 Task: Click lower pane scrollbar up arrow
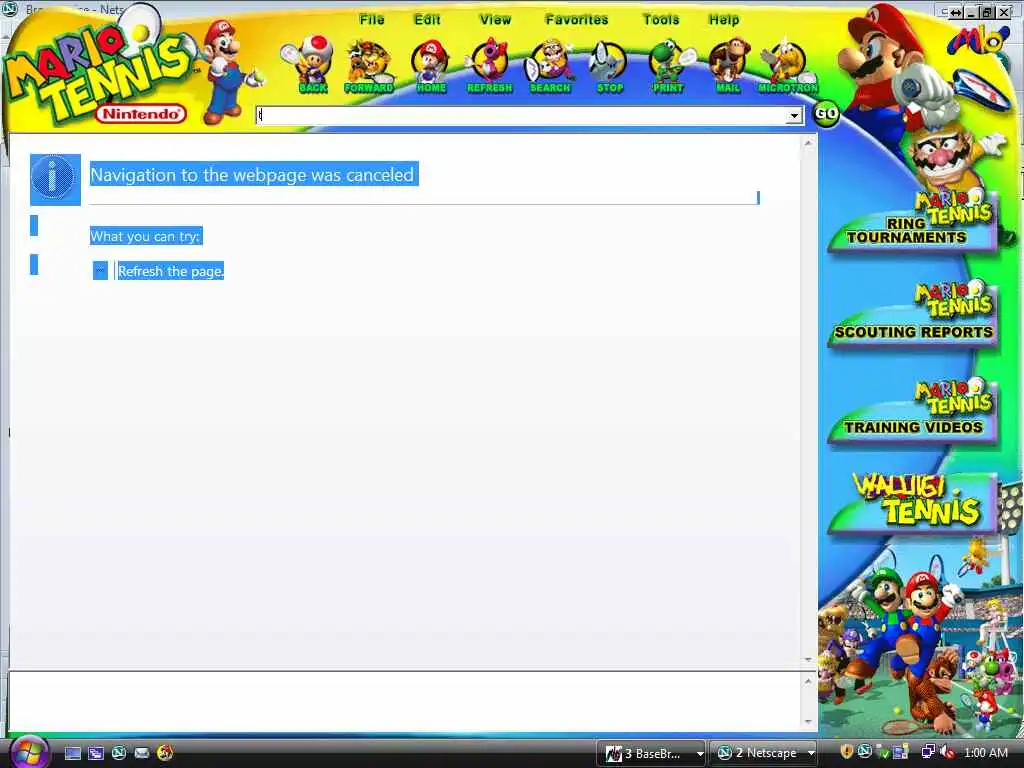pyautogui.click(x=808, y=681)
